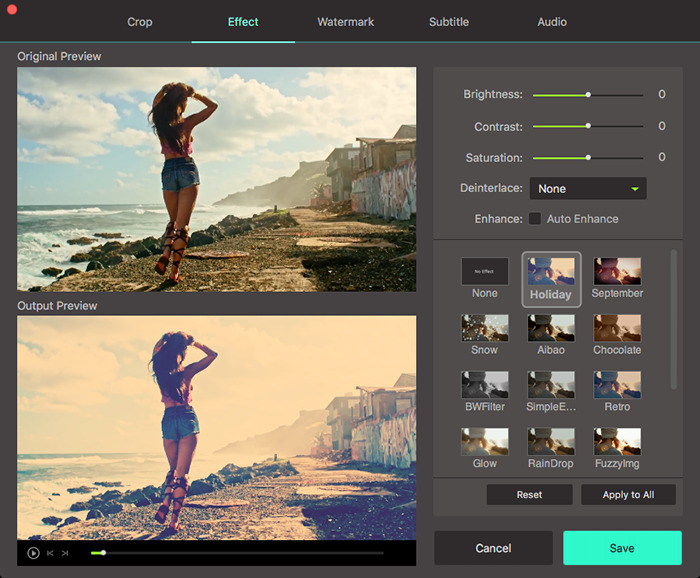This screenshot has width=700, height=578.
Task: Jump to next frame in playback bar
Action: (65, 553)
